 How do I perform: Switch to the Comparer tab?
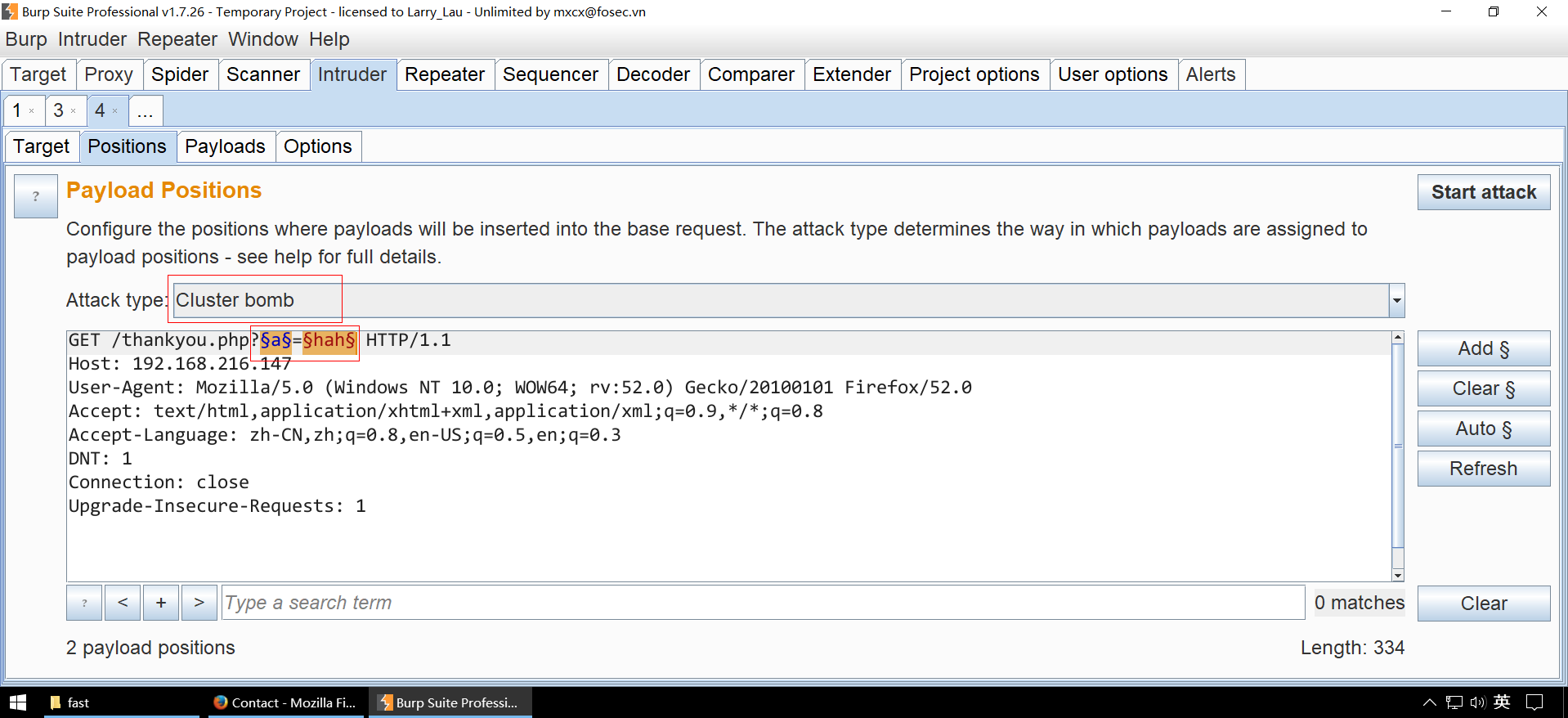point(751,74)
